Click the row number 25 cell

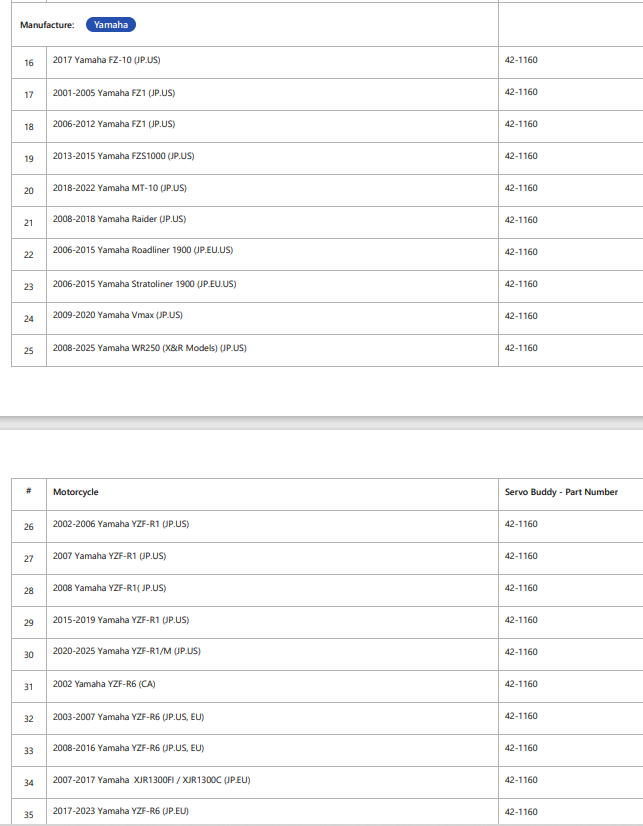coord(29,351)
